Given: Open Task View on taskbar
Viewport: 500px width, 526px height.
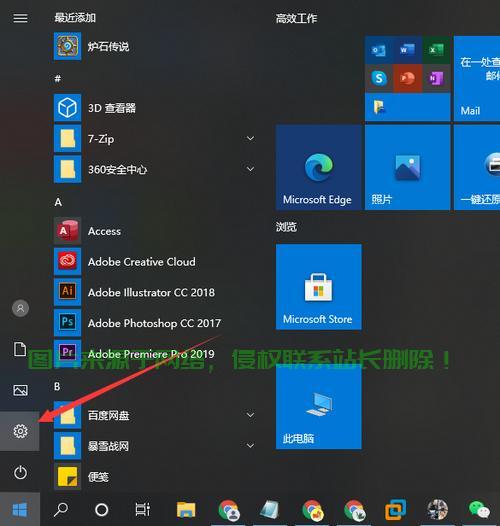Looking at the screenshot, I should click(143, 510).
